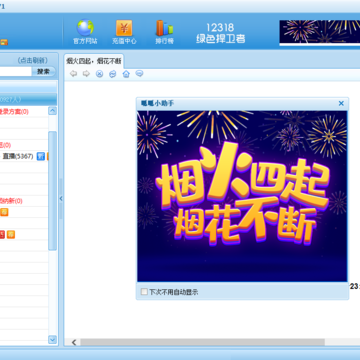Click the chat bubble toolbar icon
Image resolution: width=360 pixels, height=360 pixels.
coord(139,74)
